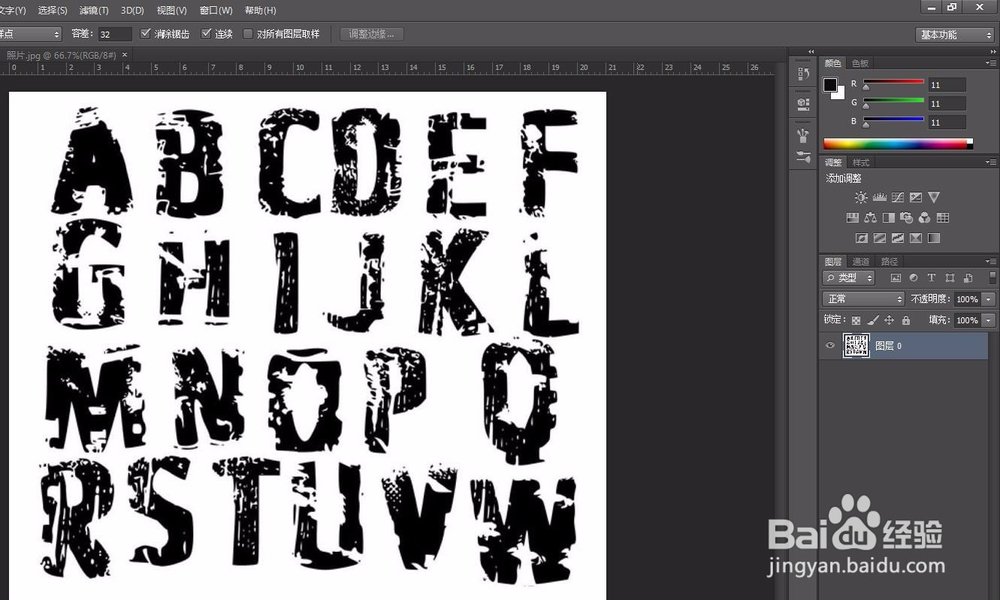
Task: Add a Threshold adjustment
Action: point(898,238)
